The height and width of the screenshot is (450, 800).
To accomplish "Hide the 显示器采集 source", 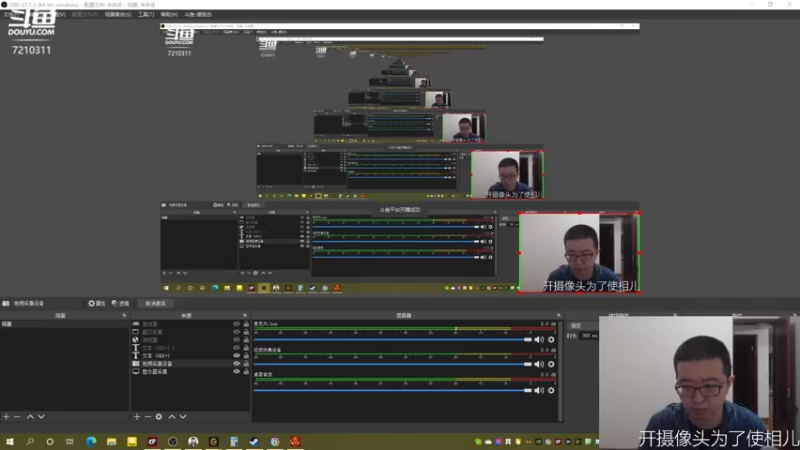I will 236,372.
